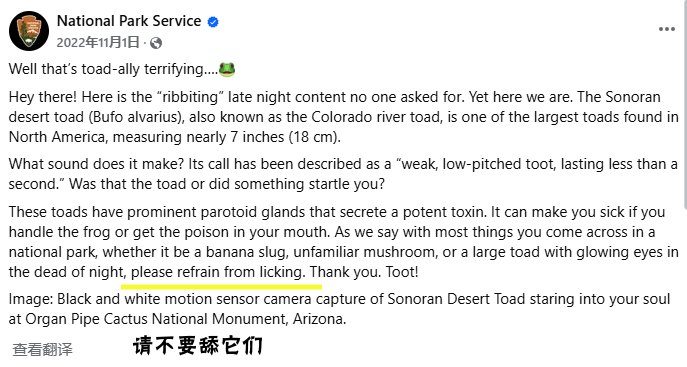
Task: Click 'Organ Pipe Cactus National Monument' text
Action: tap(155, 319)
